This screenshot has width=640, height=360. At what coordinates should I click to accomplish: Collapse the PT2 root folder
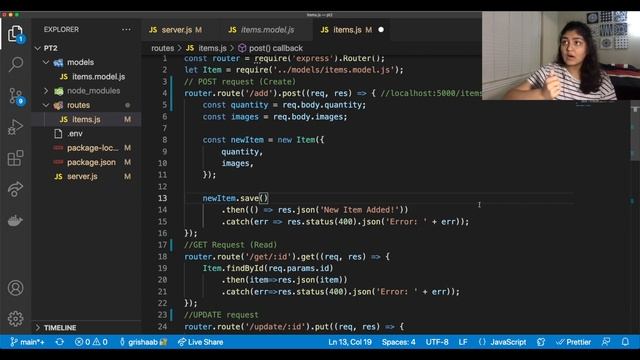(x=38, y=48)
